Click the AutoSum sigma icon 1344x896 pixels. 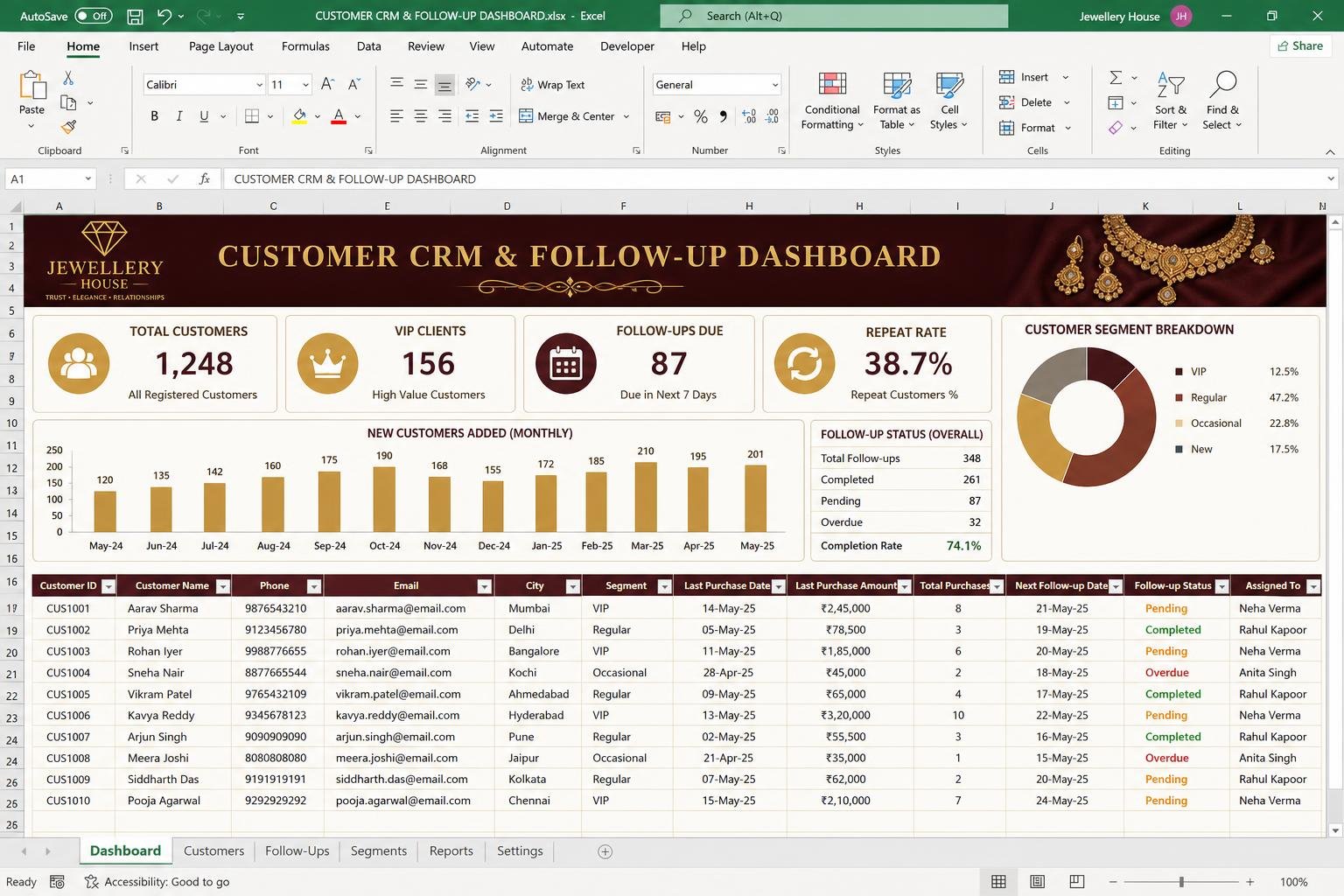(x=1116, y=78)
